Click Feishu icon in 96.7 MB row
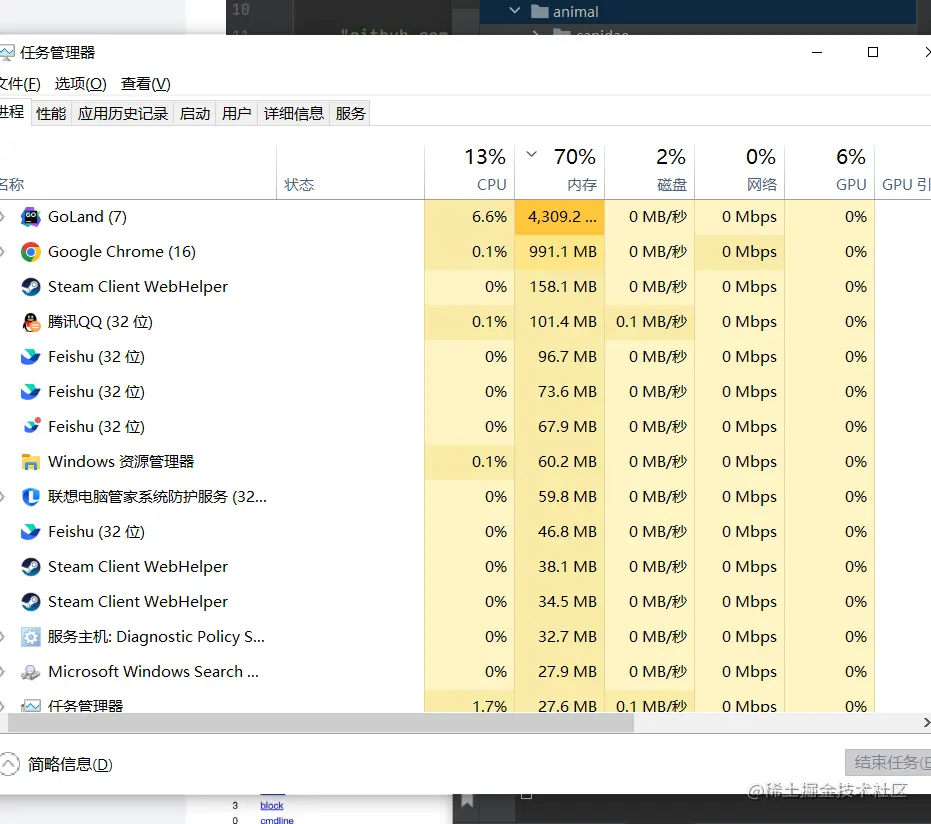Viewport: 931px width, 824px height. click(x=30, y=357)
